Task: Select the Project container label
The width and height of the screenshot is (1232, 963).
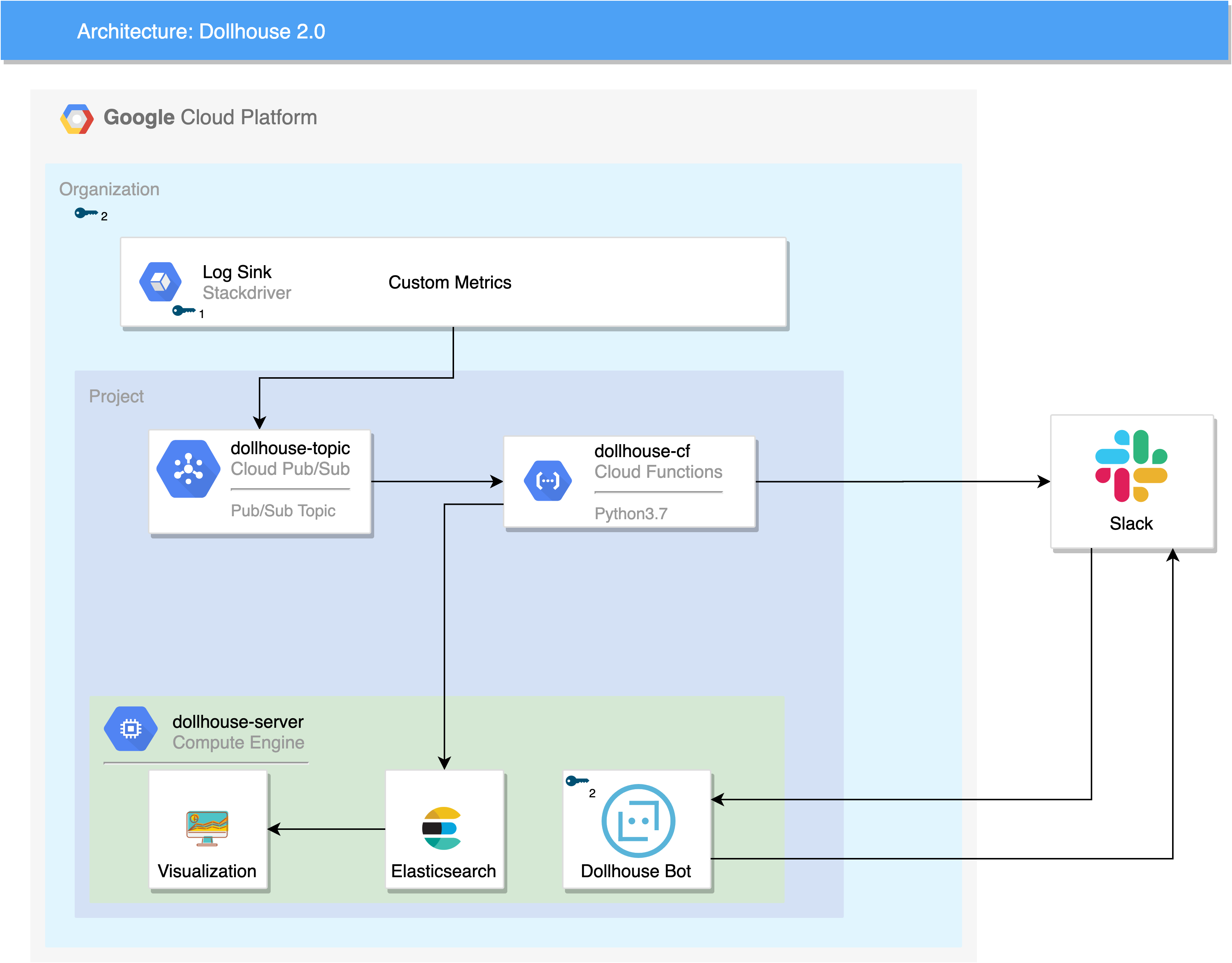Action: [116, 396]
